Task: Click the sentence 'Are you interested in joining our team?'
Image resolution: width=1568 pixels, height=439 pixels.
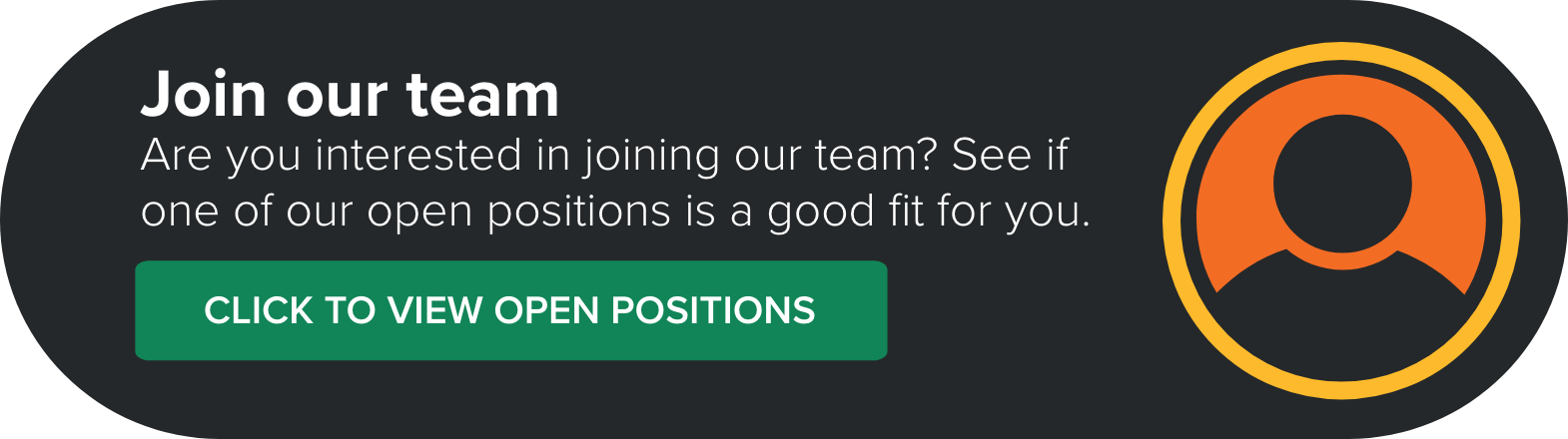Action: coord(540,157)
